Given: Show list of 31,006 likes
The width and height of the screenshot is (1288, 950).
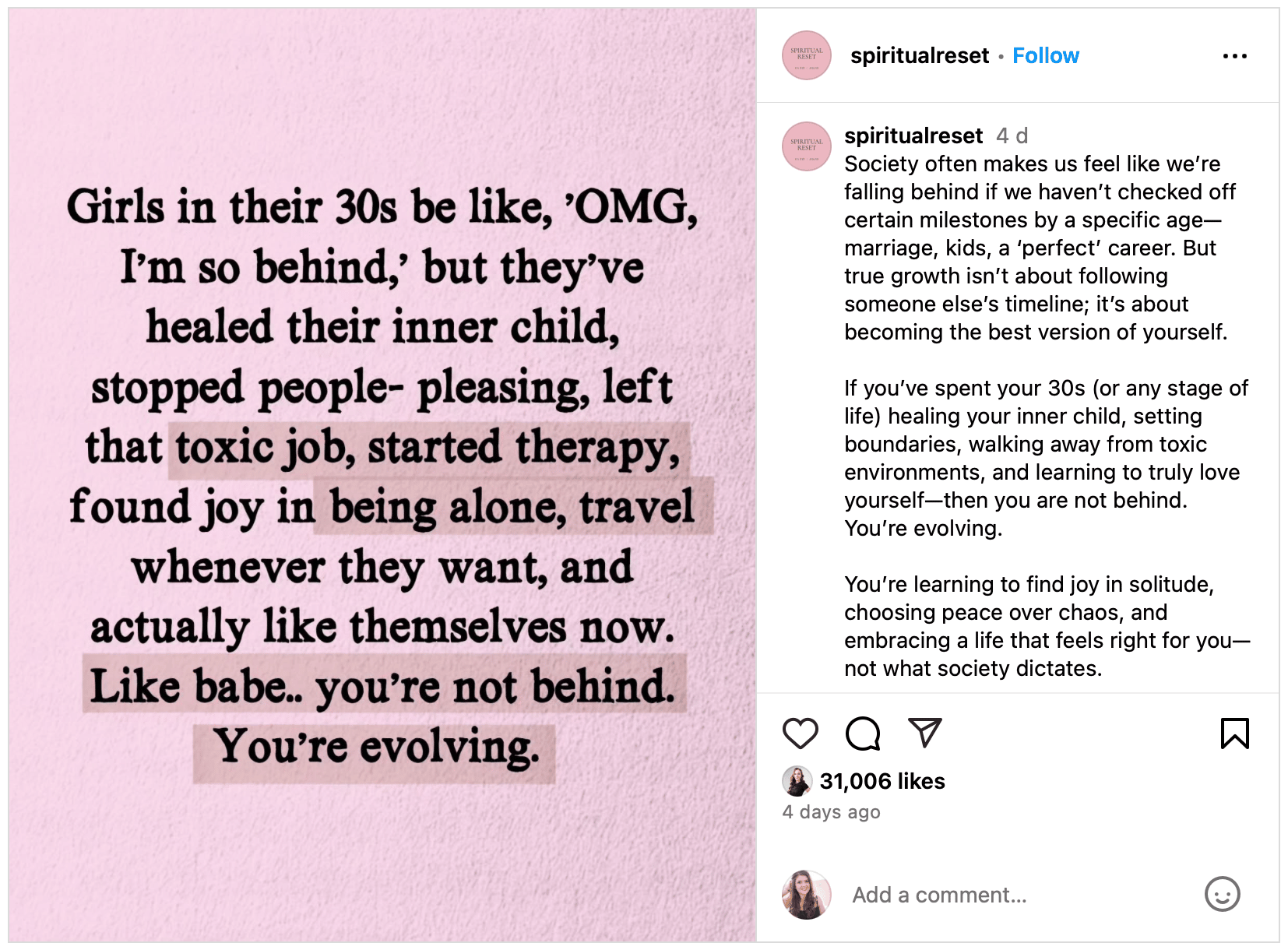Looking at the screenshot, I should 882,781.
